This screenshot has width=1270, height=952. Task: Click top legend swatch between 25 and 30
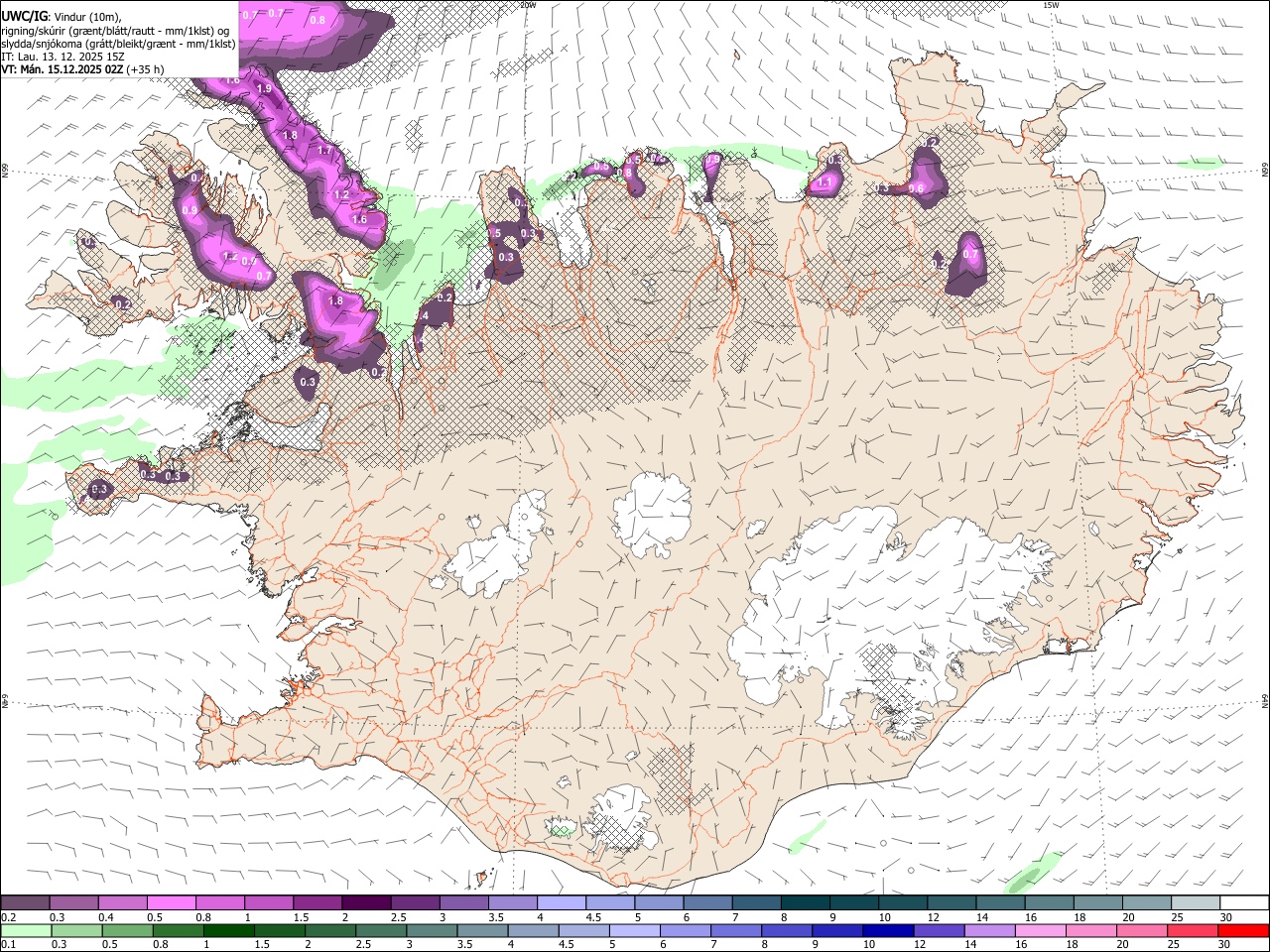(x=1197, y=903)
